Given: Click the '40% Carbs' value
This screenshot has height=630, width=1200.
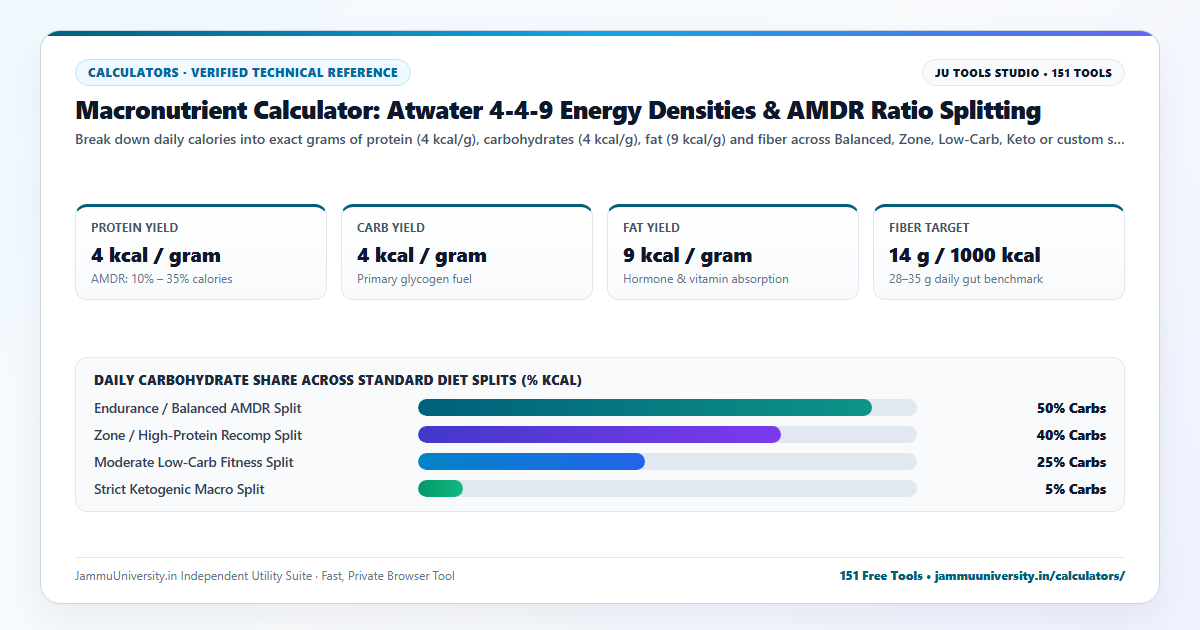Looking at the screenshot, I should [1071, 435].
